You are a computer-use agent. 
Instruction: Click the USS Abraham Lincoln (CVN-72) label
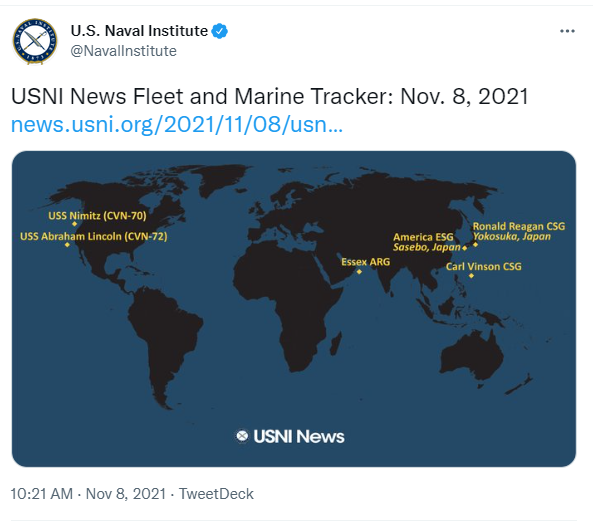click(93, 237)
